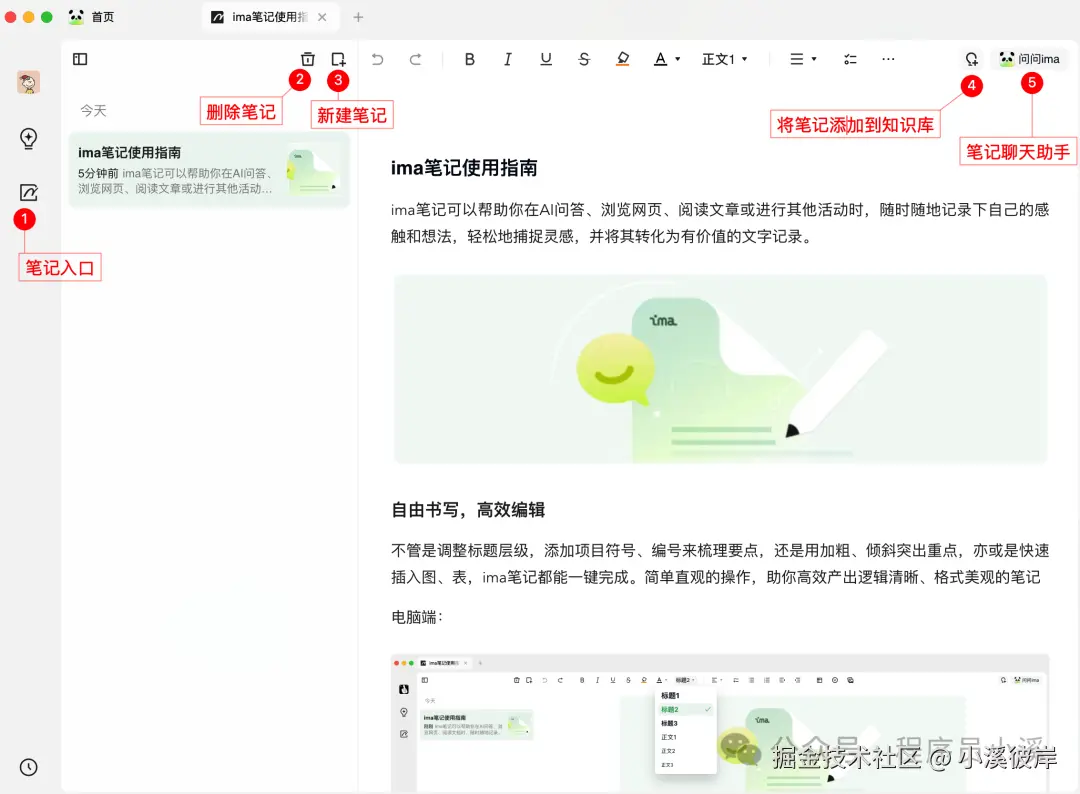This screenshot has height=794, width=1080.
Task: Click the 电脑端 text line
Action: (x=417, y=617)
